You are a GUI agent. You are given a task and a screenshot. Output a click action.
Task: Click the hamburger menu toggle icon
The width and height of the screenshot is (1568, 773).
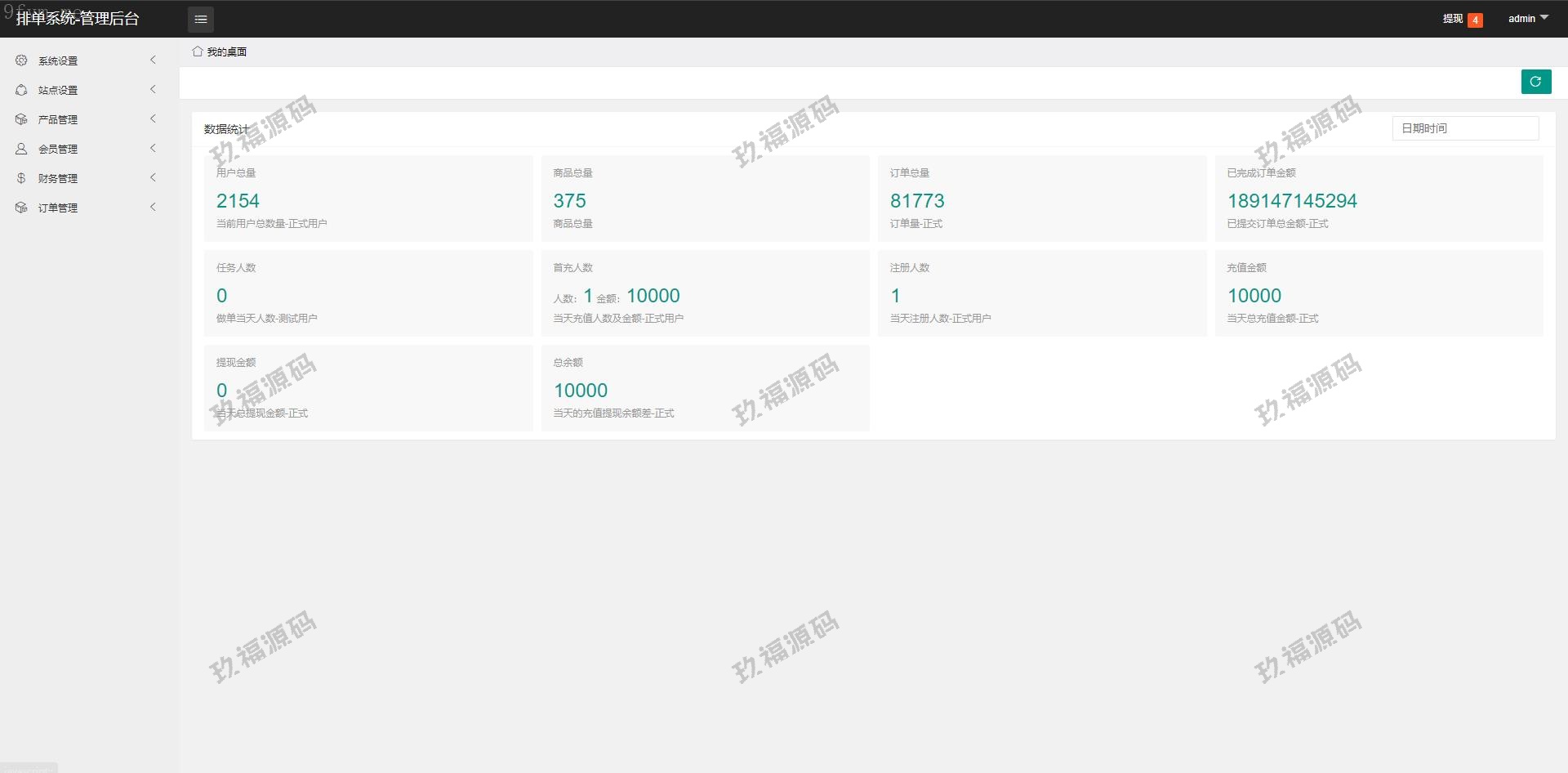click(x=201, y=19)
